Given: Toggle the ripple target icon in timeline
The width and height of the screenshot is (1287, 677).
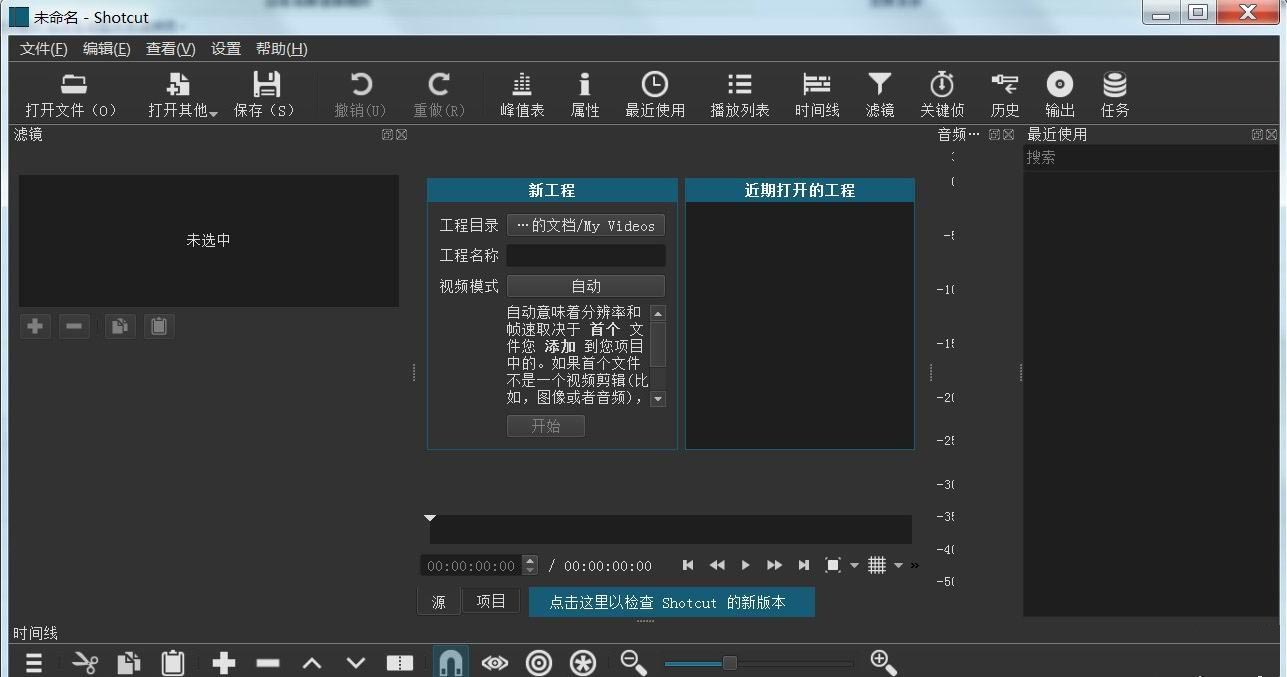Looking at the screenshot, I should pyautogui.click(x=539, y=662).
